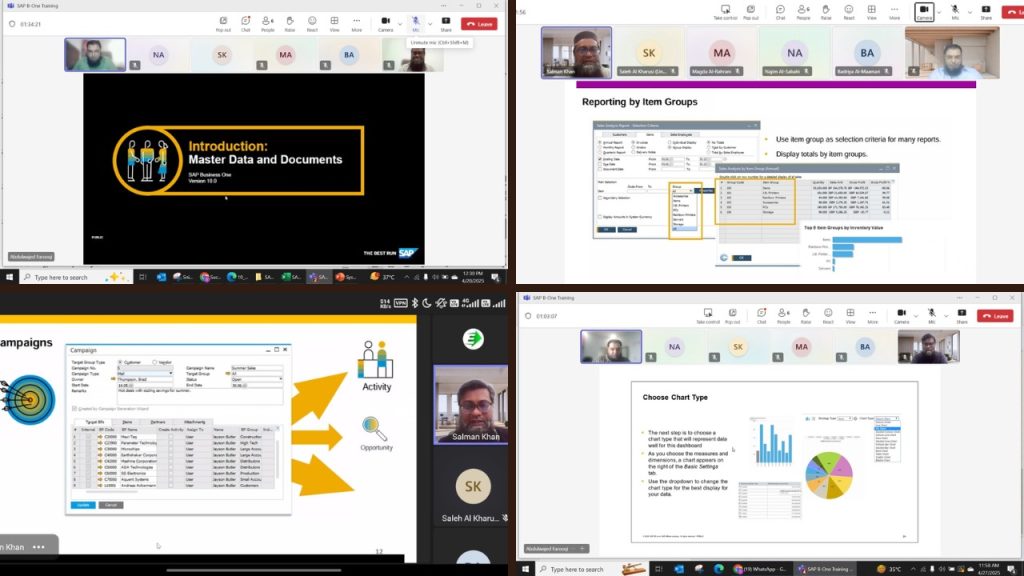Screen dimensions: 1024x576
Task: Open View options in Chart Type meeting
Action: [x=850, y=316]
